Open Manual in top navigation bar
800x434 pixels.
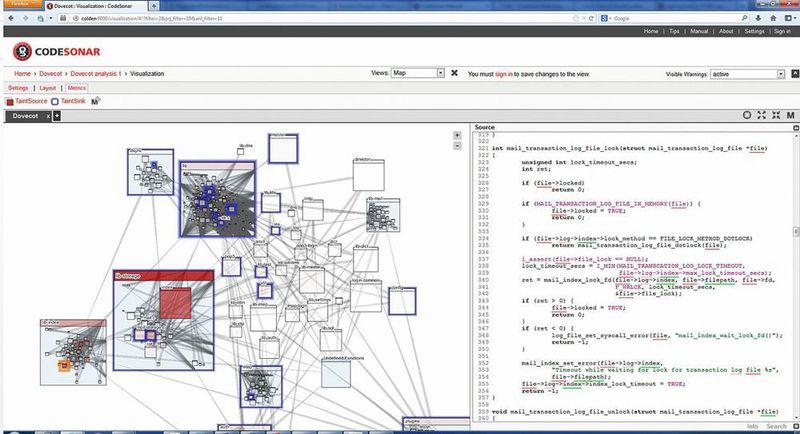click(x=699, y=31)
